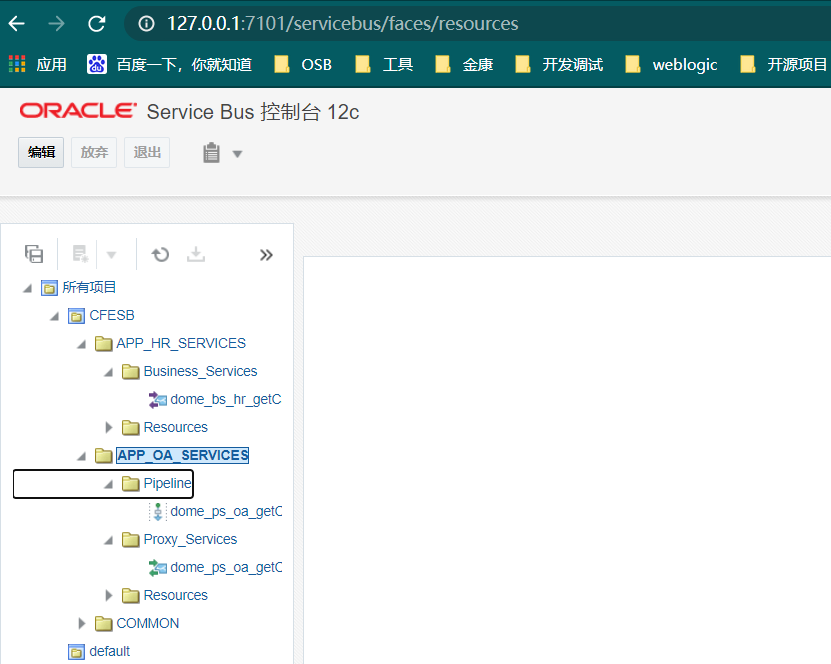Open the 应用 apps shortcut
The width and height of the screenshot is (831, 664).
[x=38, y=65]
